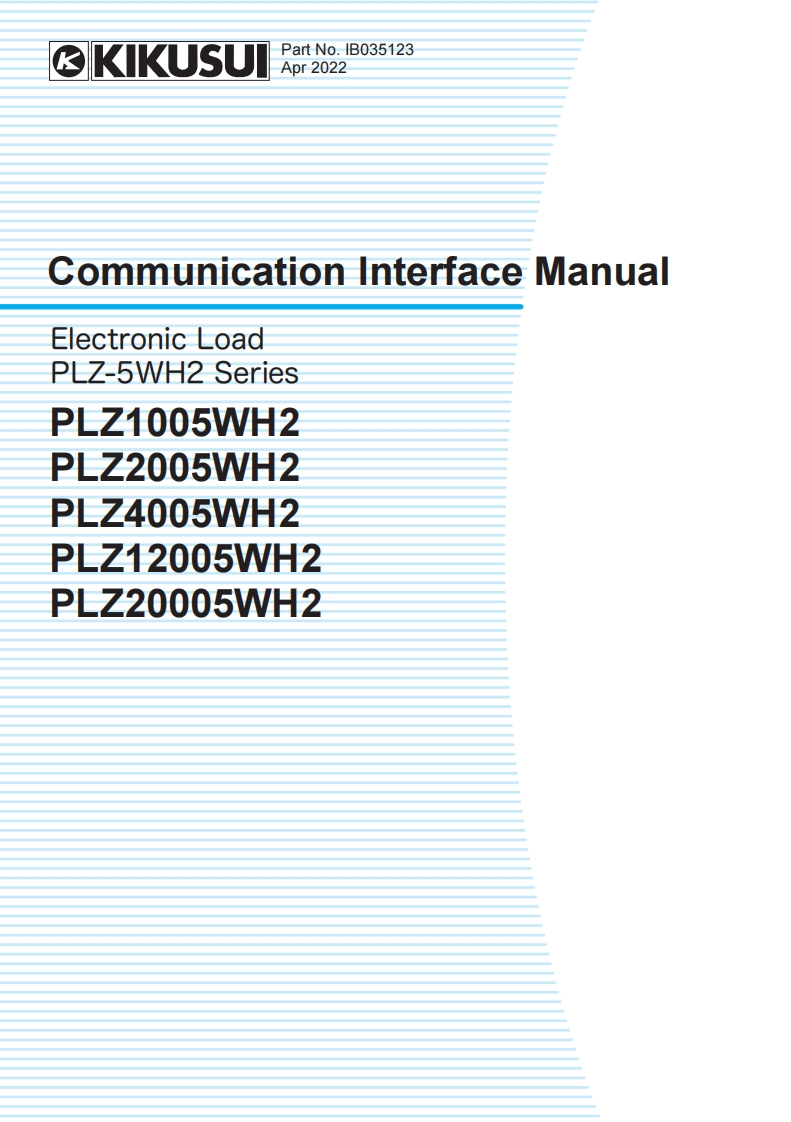The image size is (791, 1122).
Task: Select the PLZ4005WH2 model name
Action: (175, 514)
